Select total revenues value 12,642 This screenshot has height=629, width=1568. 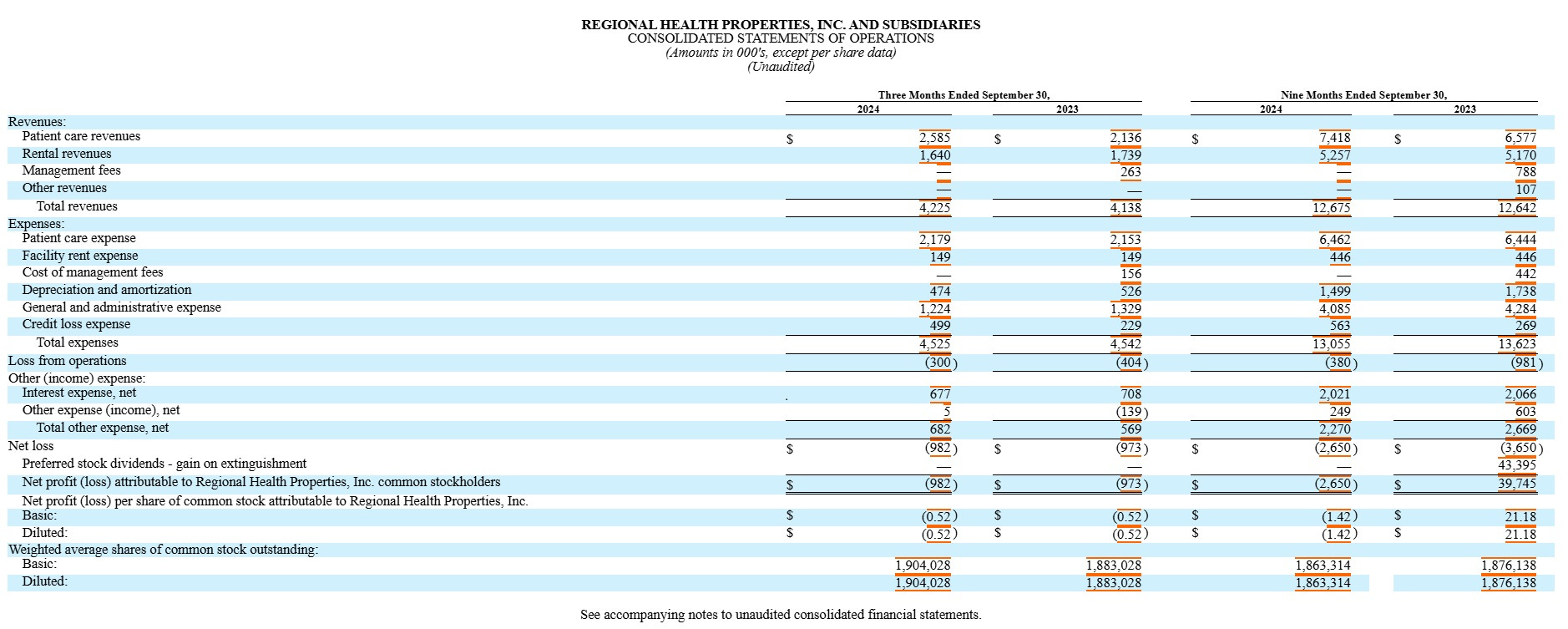1517,208
